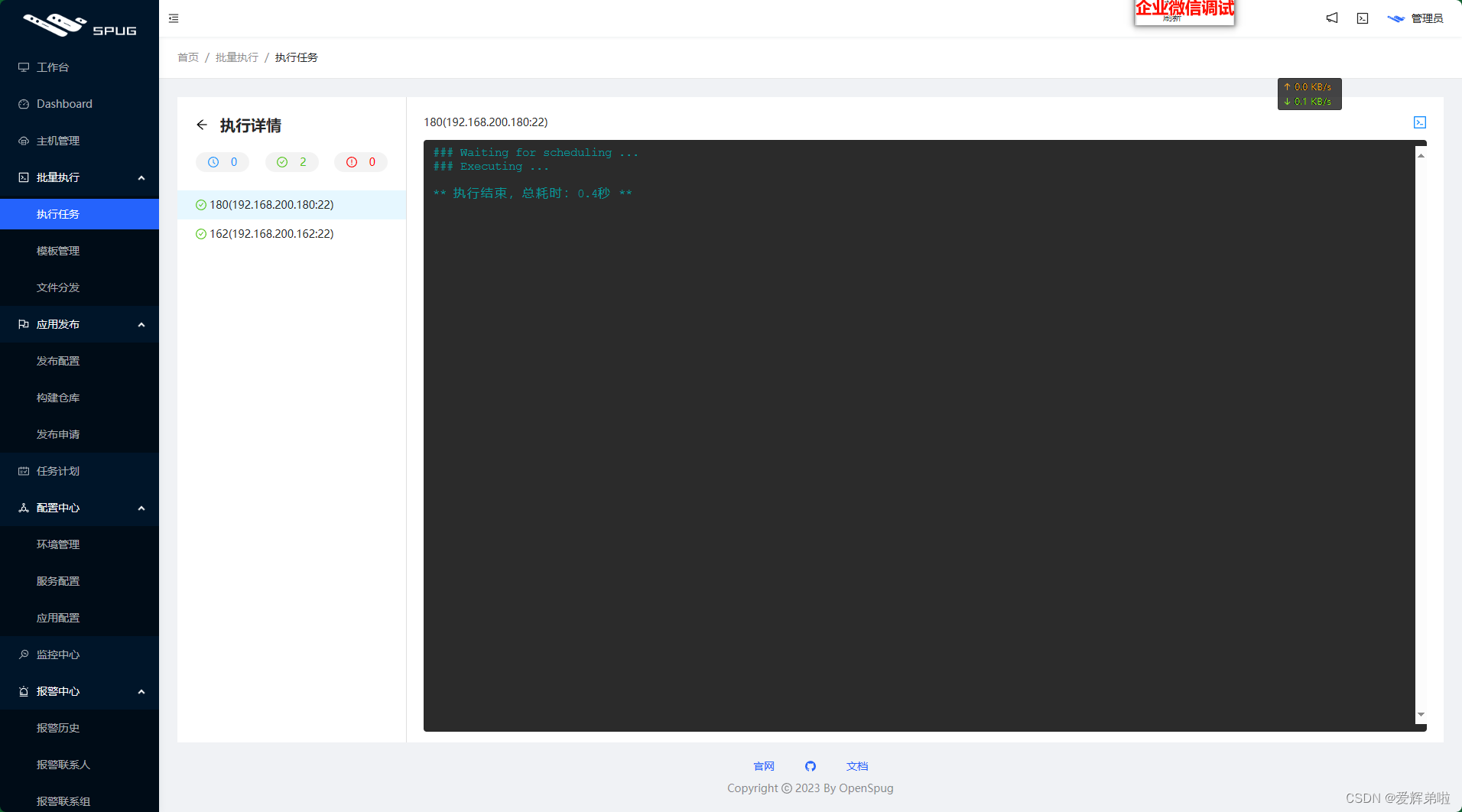Collapse the 报警中心 submenu
This screenshot has width=1462, height=812.
tap(141, 691)
